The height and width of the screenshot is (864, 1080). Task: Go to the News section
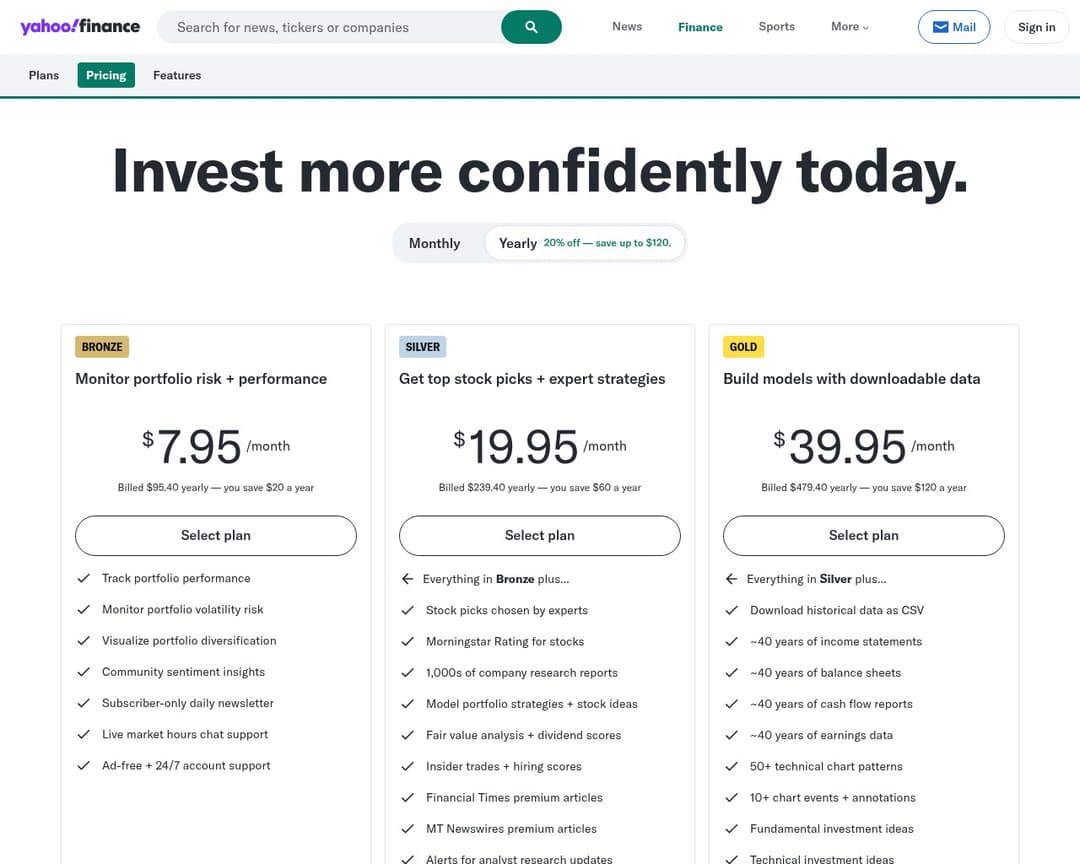(627, 27)
